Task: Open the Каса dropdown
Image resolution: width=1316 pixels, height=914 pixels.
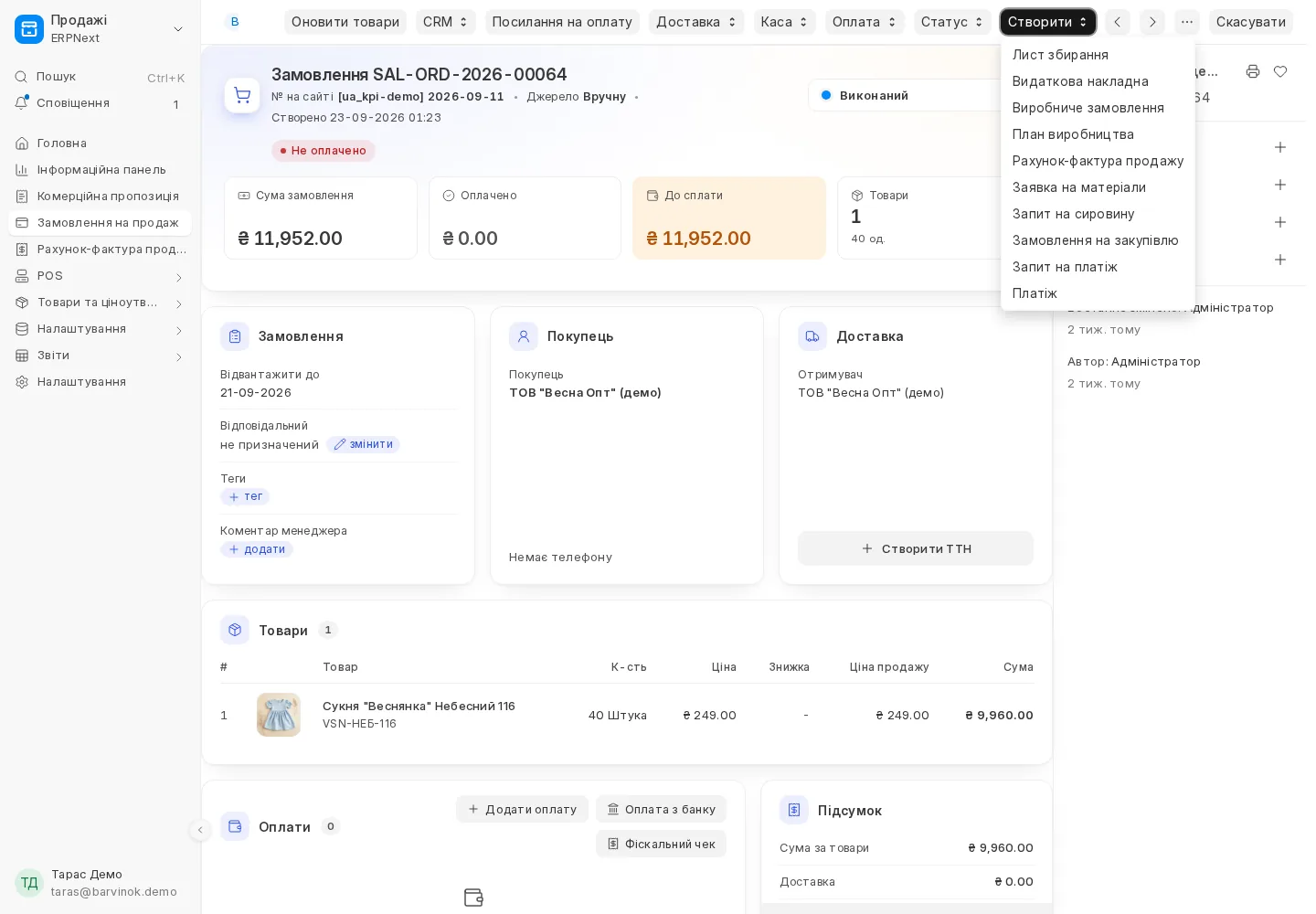Action: (785, 22)
